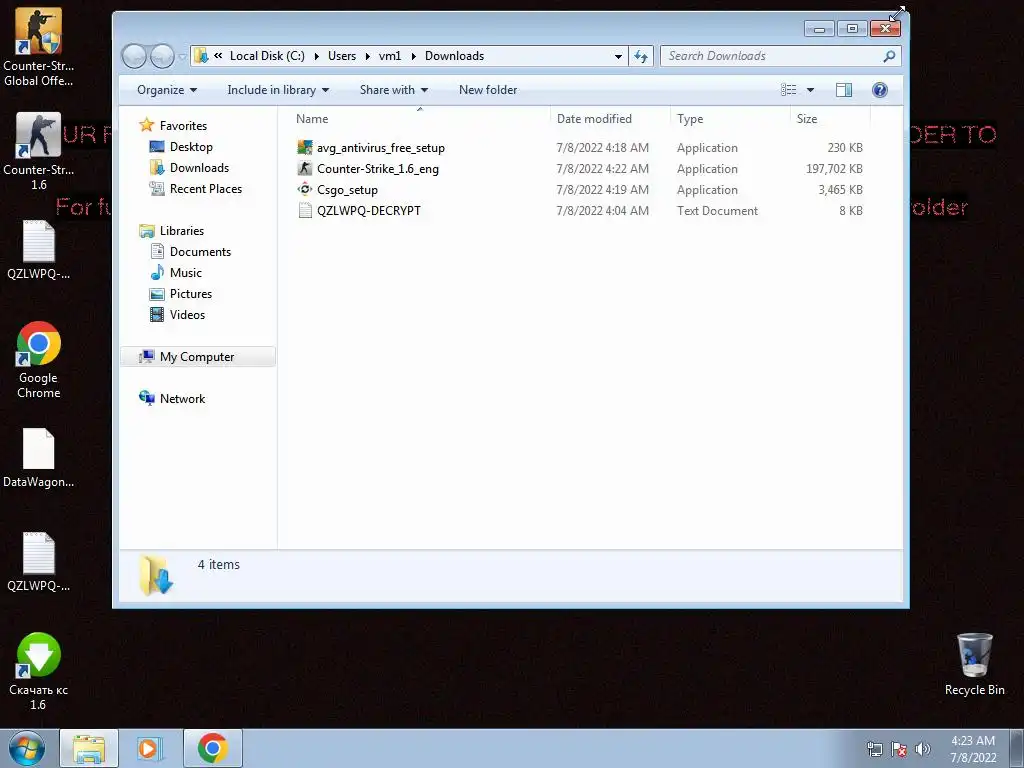Expand the arrow after Users in the path
Image resolution: width=1024 pixels, height=768 pixels.
click(368, 56)
